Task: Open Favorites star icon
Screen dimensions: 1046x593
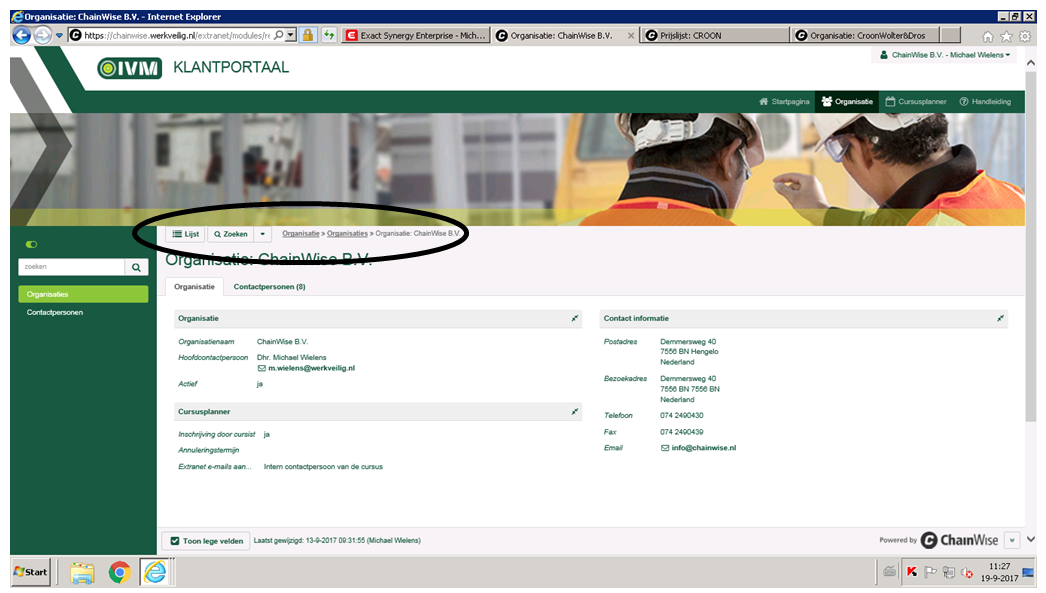Action: [x=1007, y=36]
